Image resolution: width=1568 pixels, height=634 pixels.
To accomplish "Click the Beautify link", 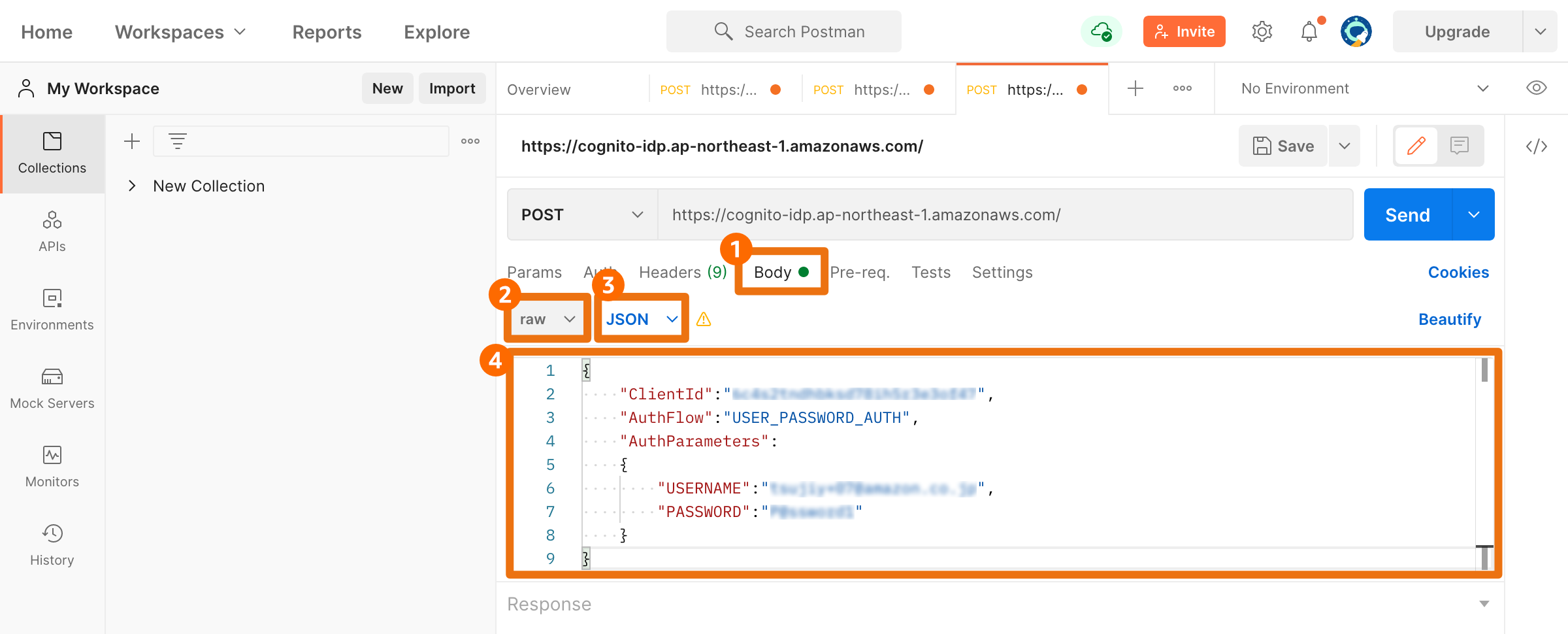I will click(x=1450, y=320).
